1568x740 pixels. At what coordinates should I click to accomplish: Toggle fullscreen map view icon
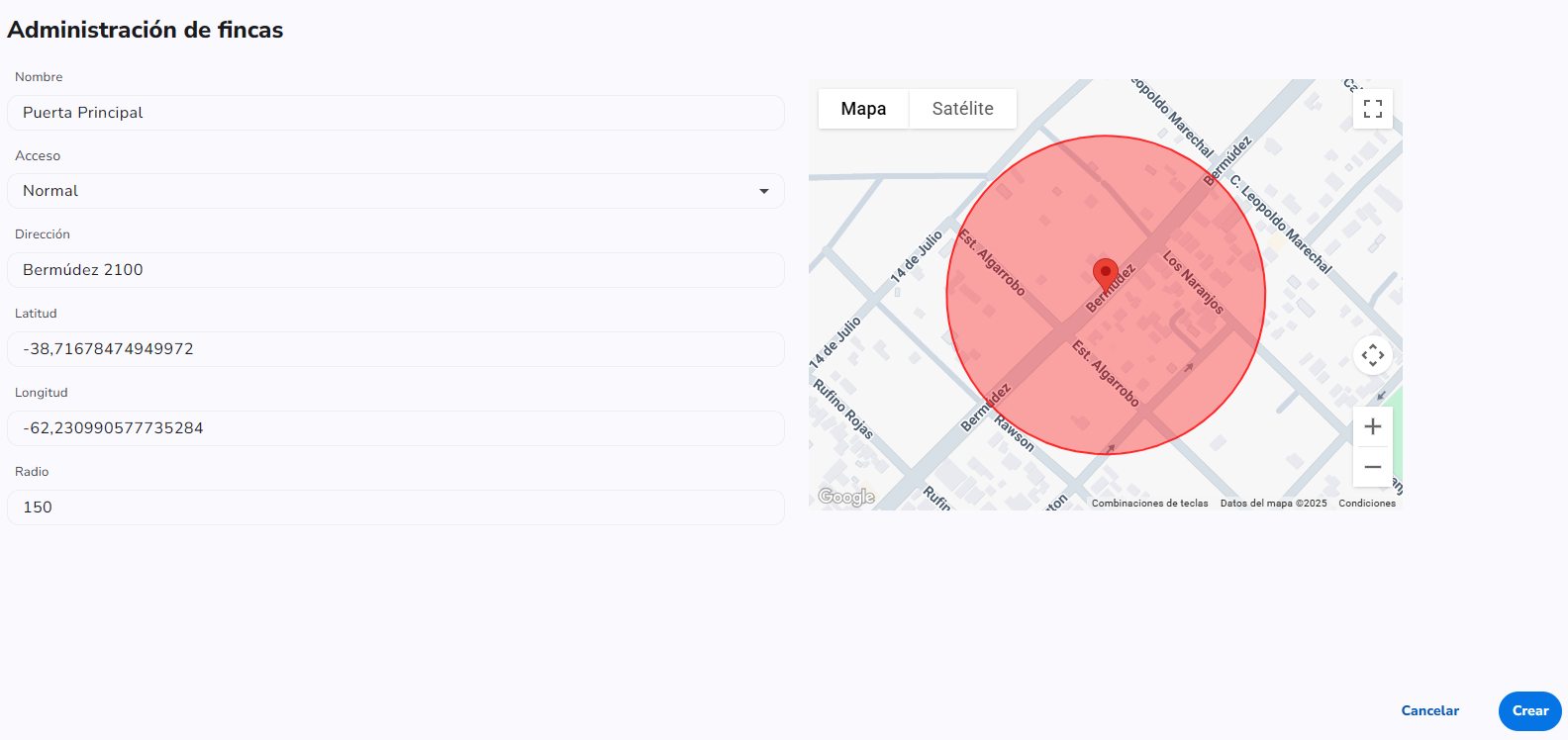(x=1372, y=109)
